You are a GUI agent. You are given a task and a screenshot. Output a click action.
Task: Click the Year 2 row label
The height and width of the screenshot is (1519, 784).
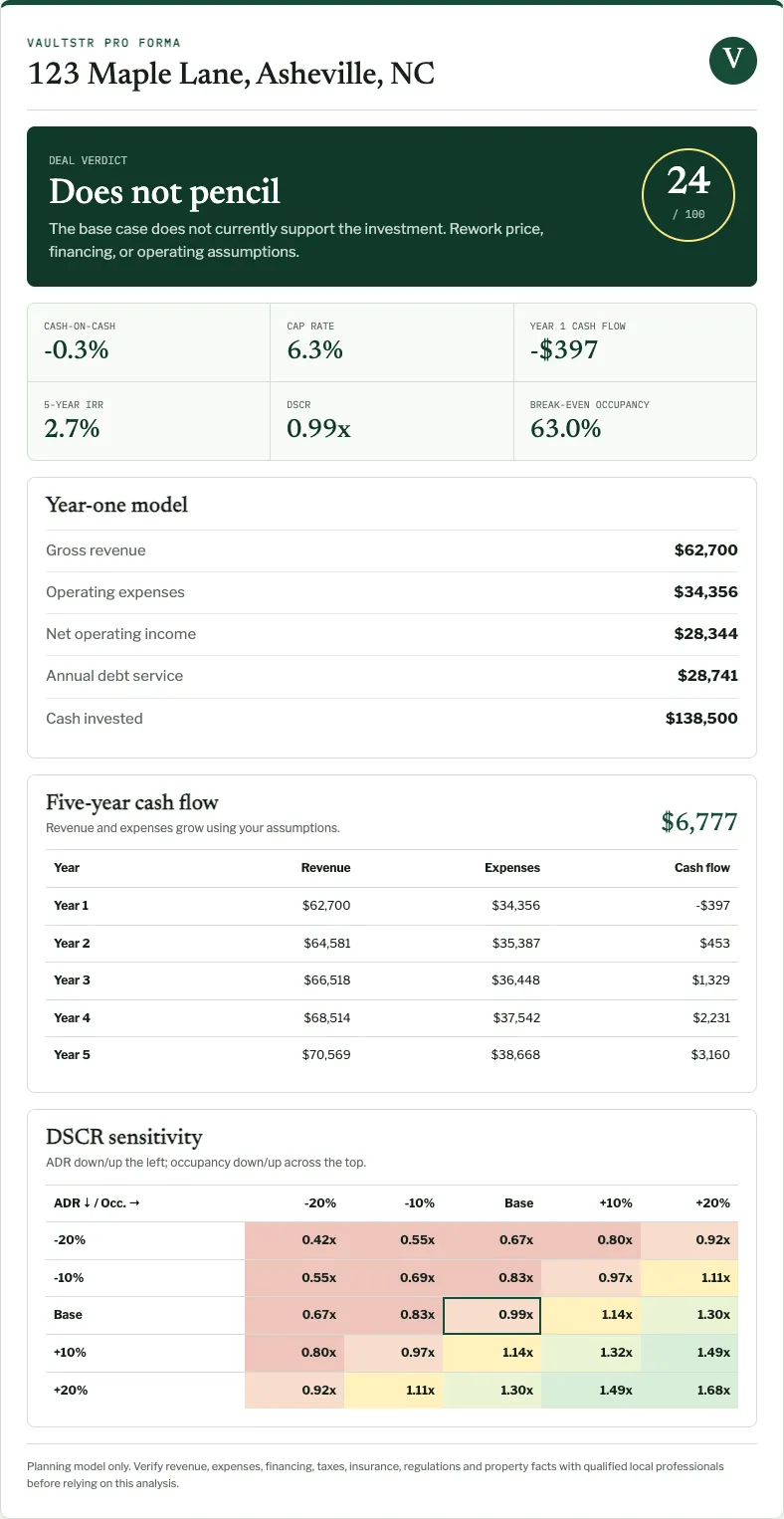(72, 943)
